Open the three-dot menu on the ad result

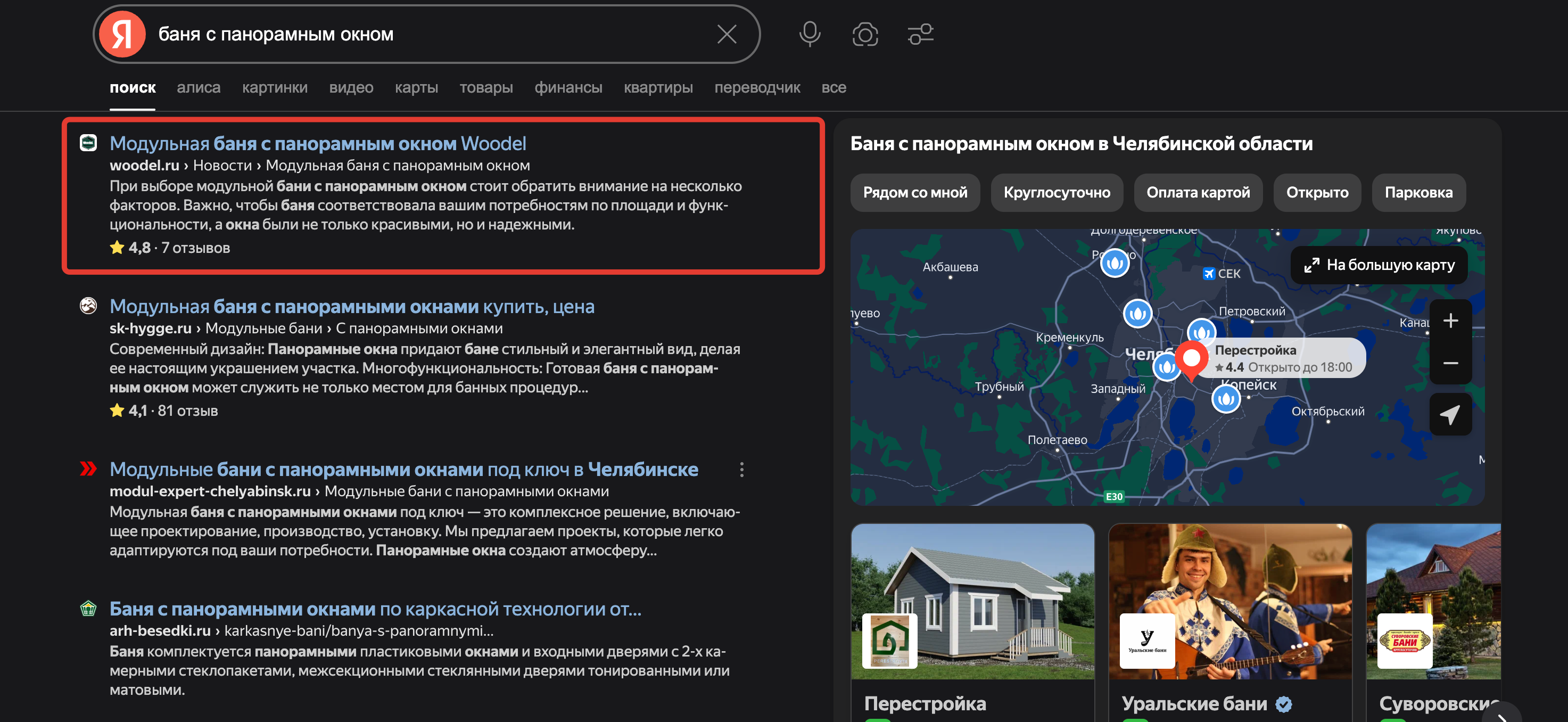click(741, 470)
